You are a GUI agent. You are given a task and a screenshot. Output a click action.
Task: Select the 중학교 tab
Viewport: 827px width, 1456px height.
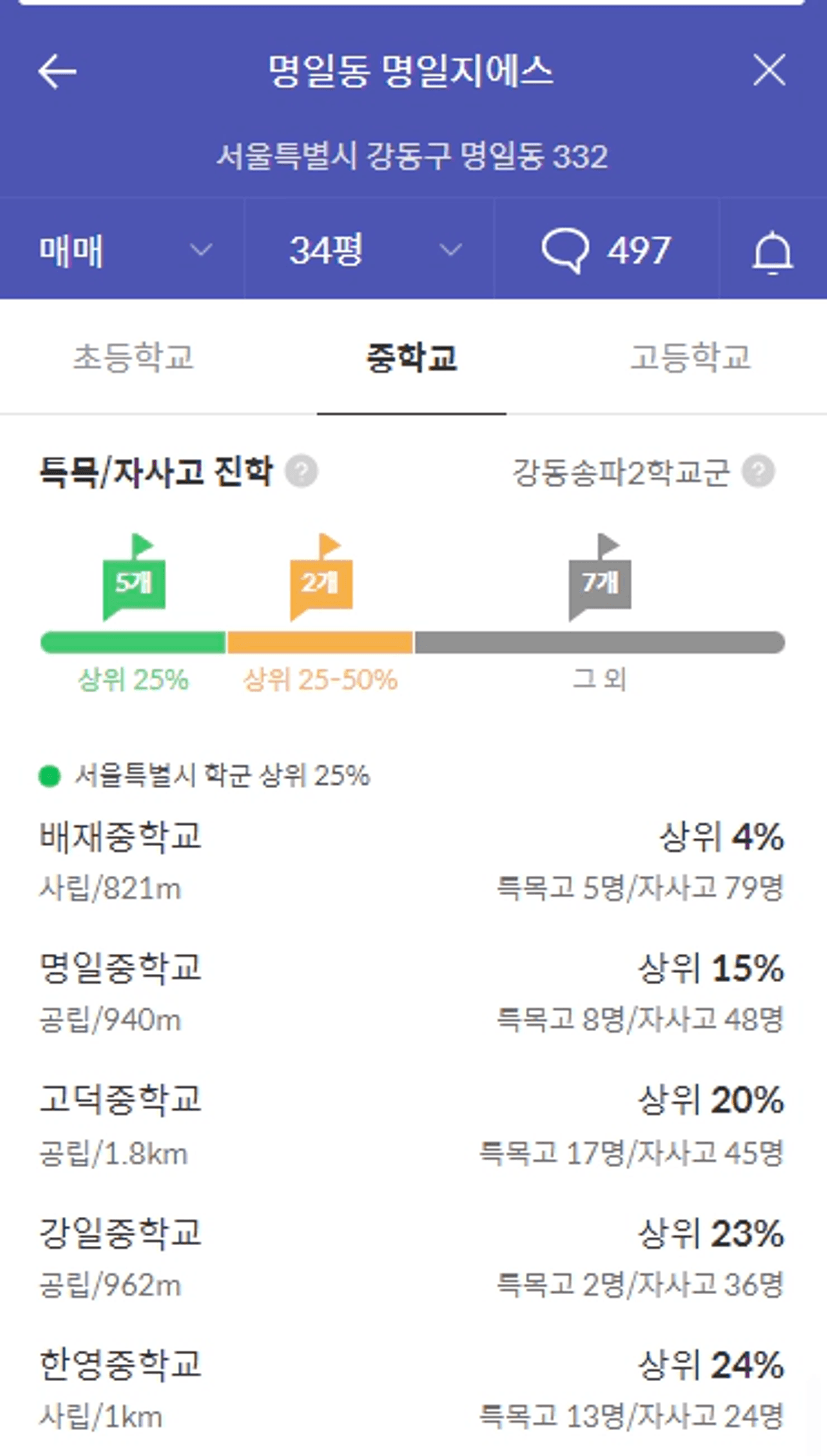coord(412,357)
